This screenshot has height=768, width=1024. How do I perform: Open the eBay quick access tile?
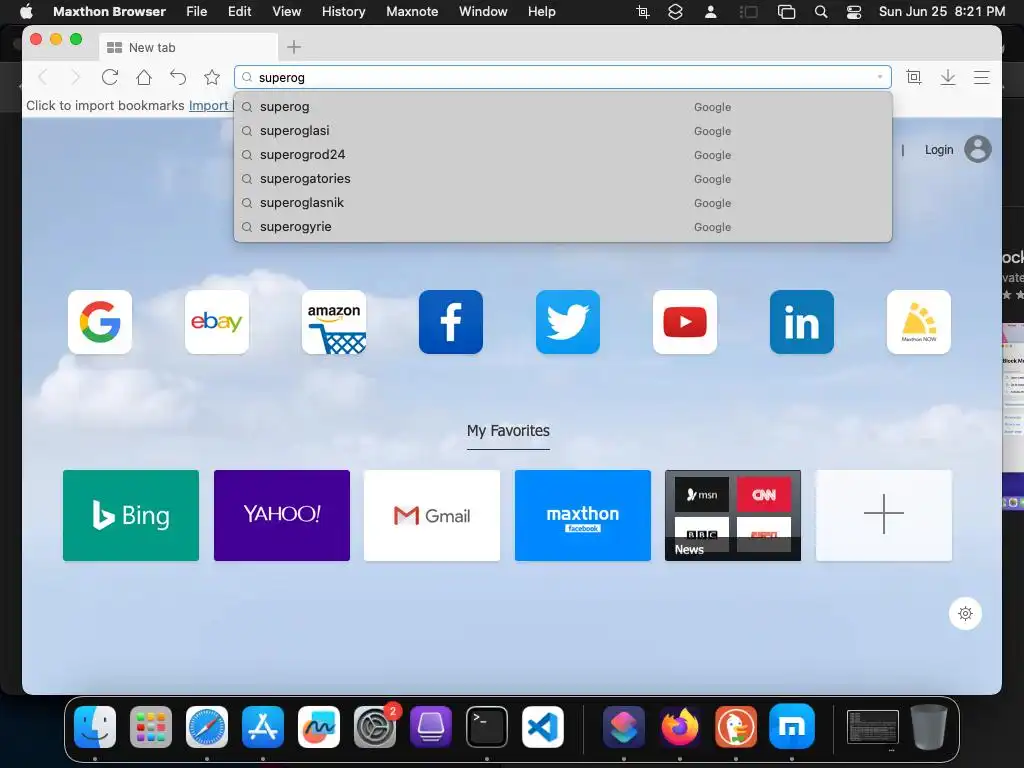[217, 322]
